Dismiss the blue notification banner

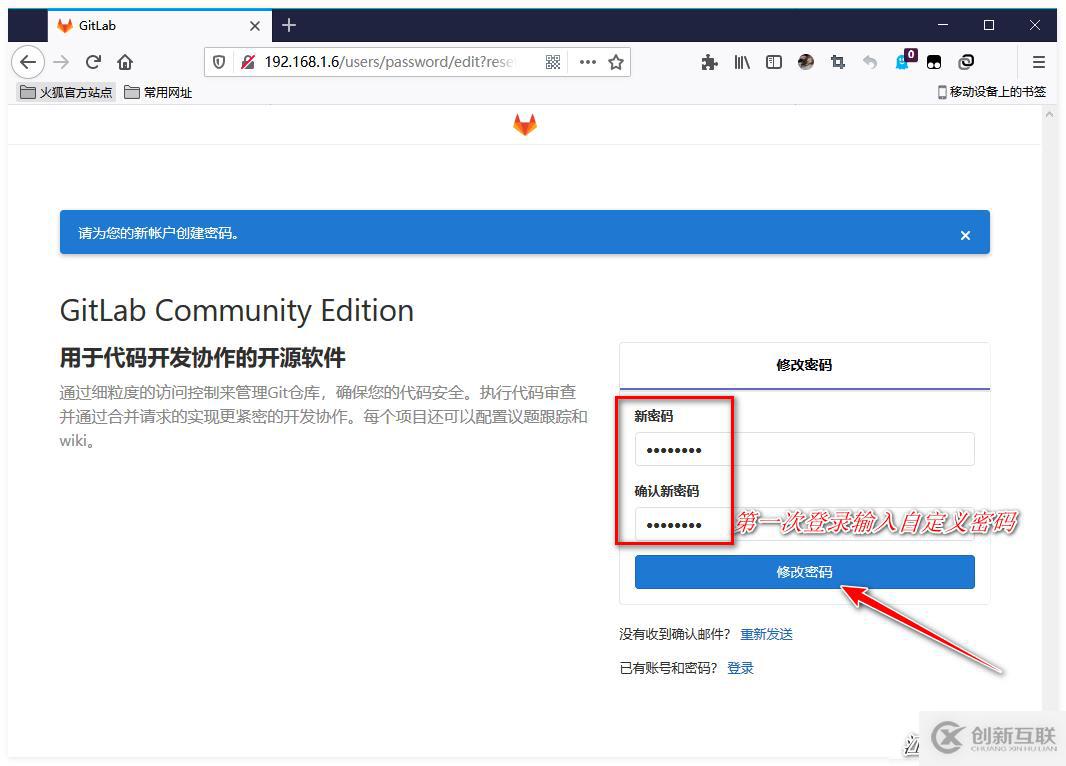[x=964, y=235]
